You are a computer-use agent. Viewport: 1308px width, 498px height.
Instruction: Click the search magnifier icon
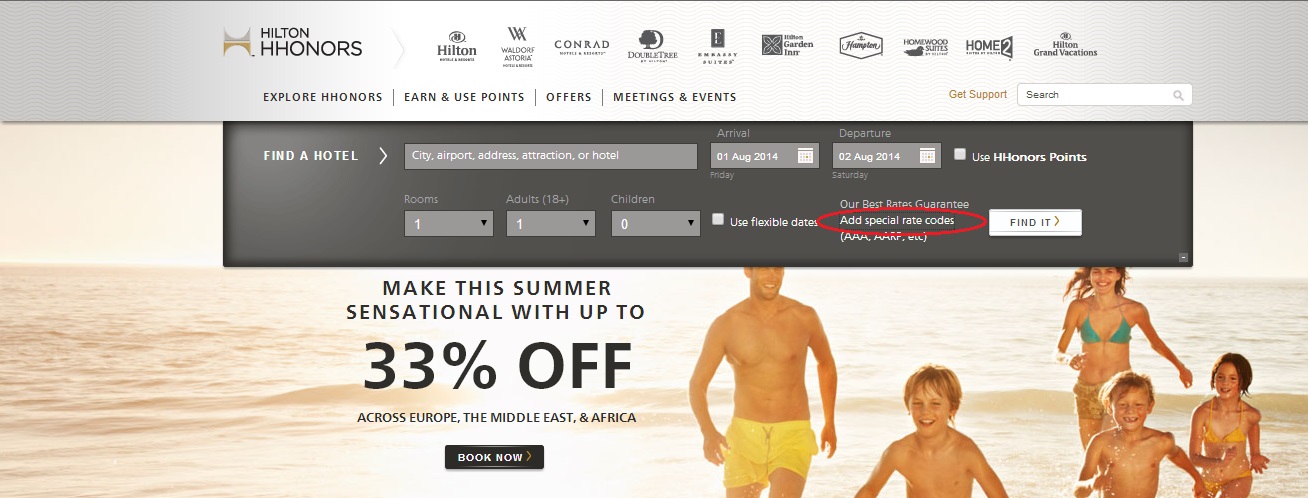point(1178,95)
